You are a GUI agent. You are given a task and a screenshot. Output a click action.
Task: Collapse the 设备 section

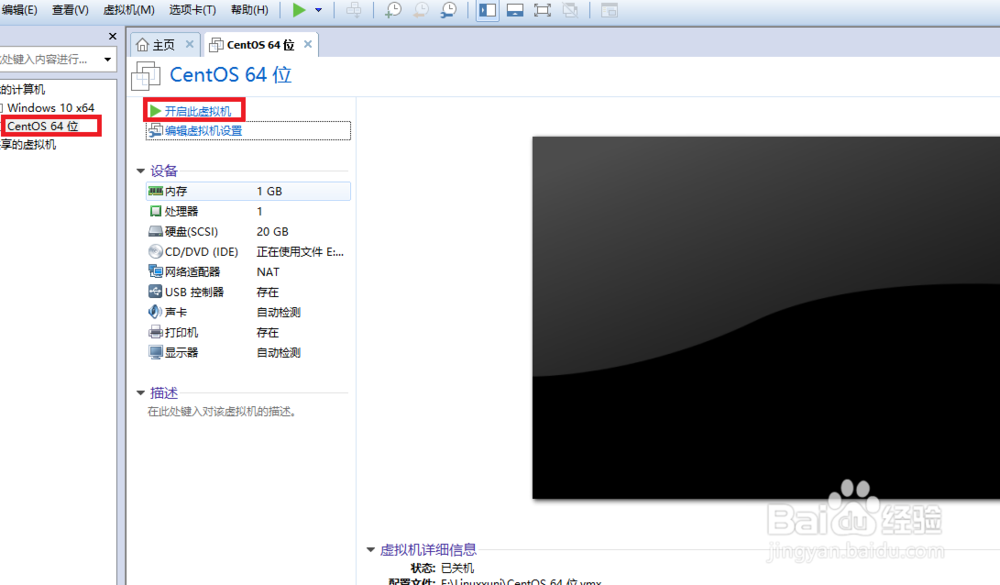pos(141,171)
